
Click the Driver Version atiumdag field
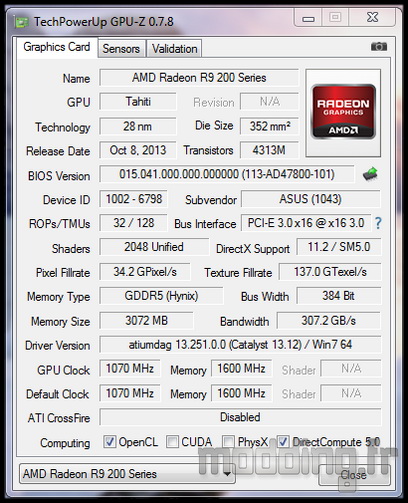(x=240, y=344)
